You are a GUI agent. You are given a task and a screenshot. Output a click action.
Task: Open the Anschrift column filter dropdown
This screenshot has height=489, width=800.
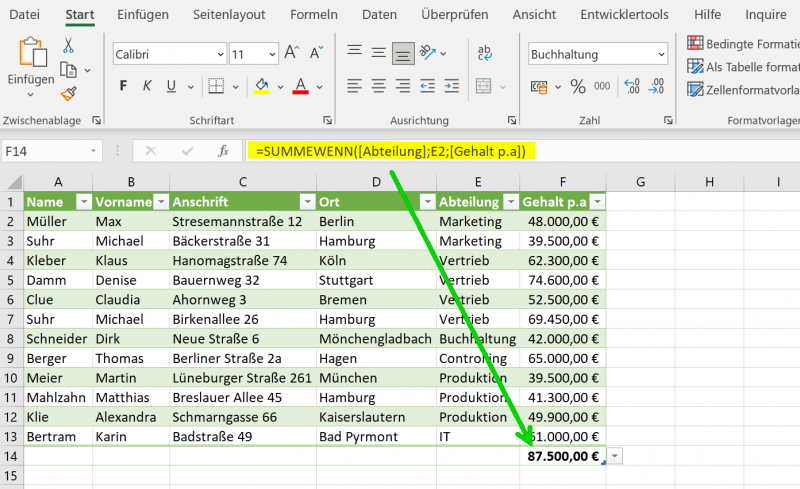click(307, 202)
